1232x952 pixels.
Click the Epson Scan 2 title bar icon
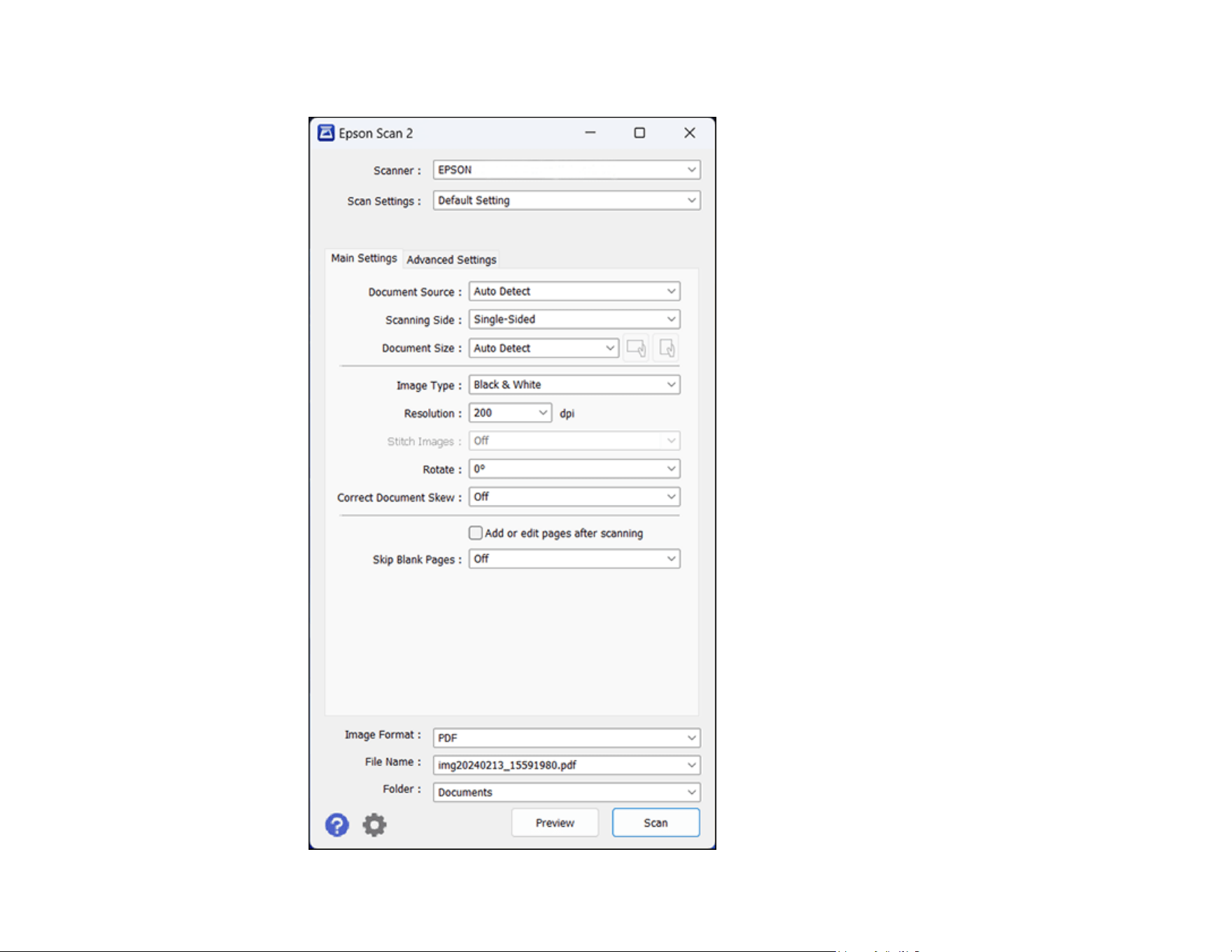(326, 133)
